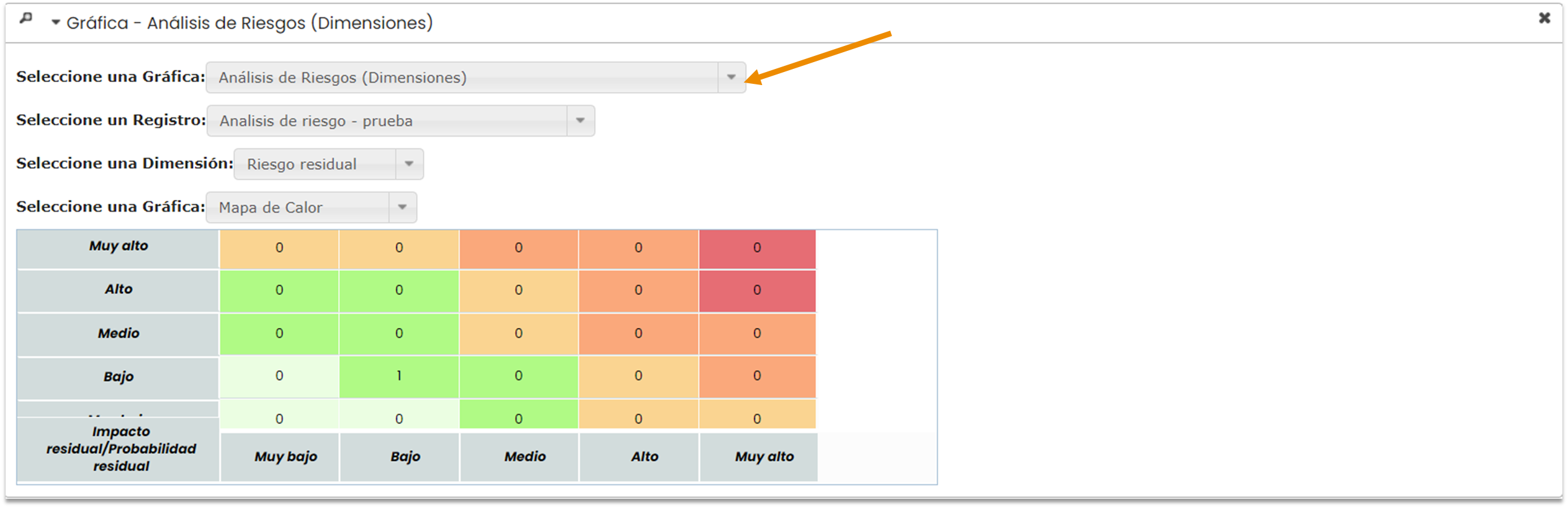Select the Medio row header
Screen dimensions: 1568x508
pyautogui.click(x=119, y=333)
